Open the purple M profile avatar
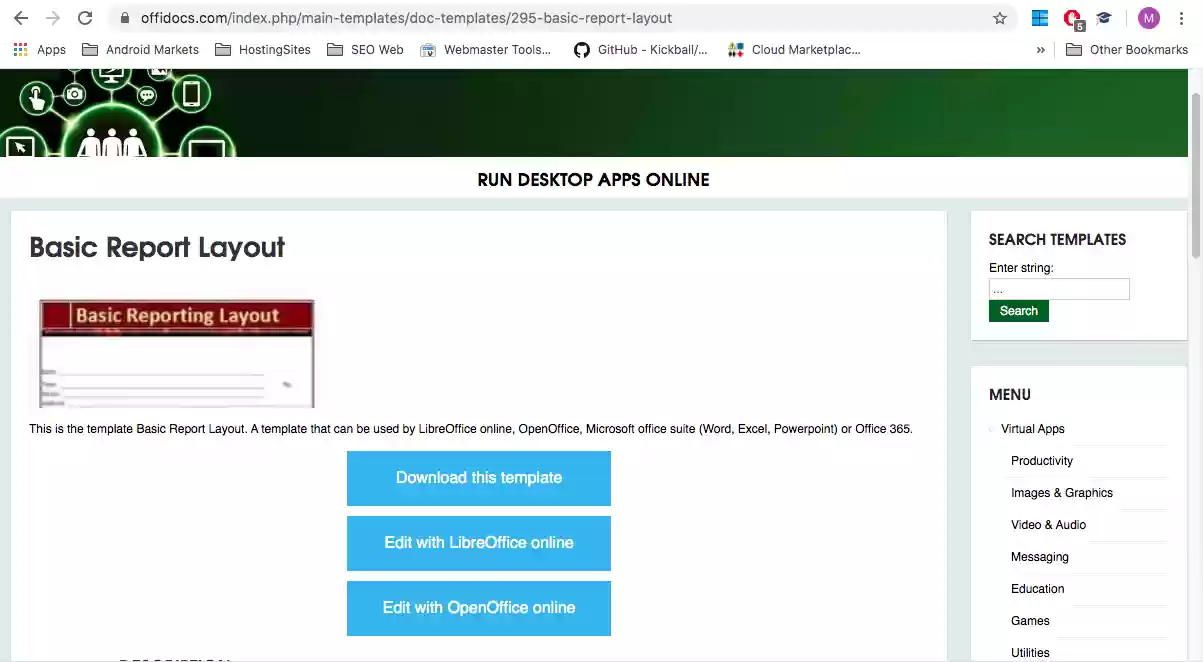 pos(1148,18)
